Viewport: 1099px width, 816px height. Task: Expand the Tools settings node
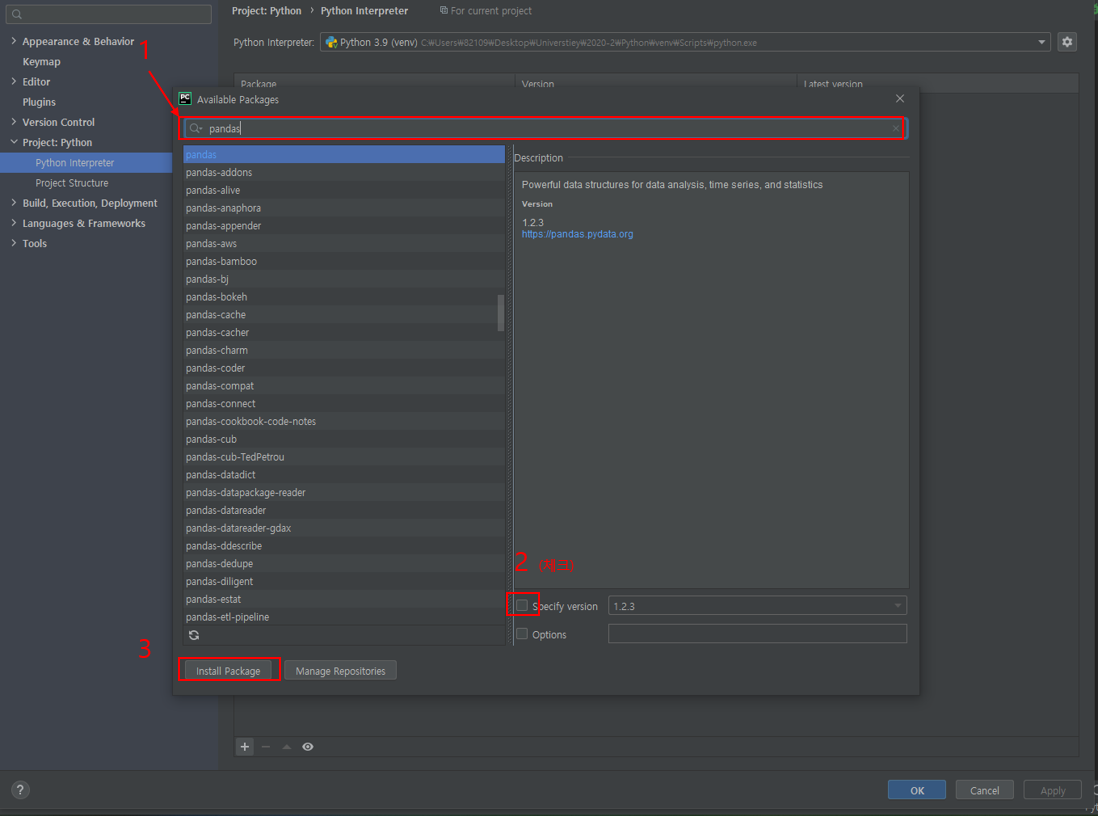(x=13, y=243)
